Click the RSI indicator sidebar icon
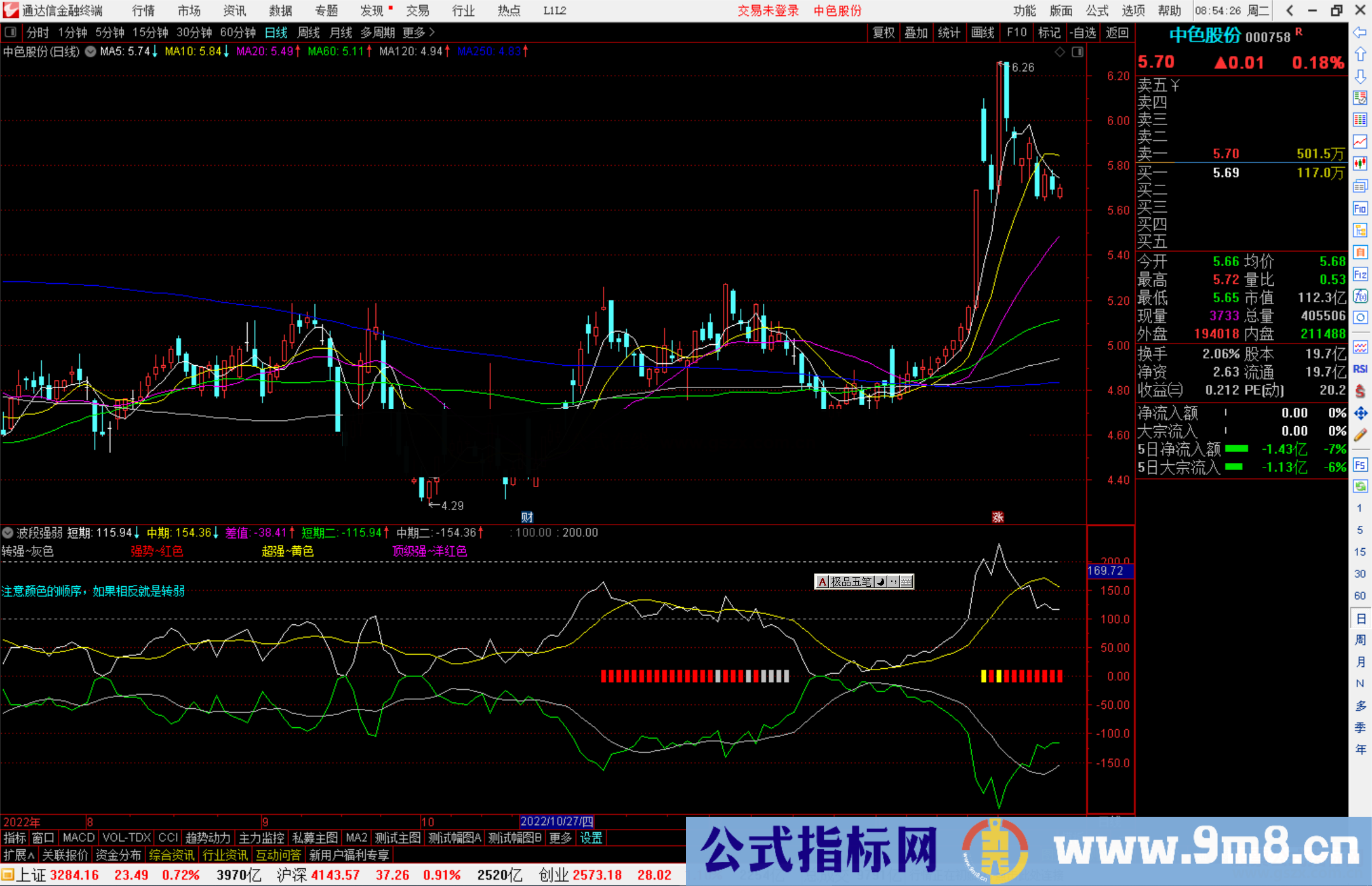The width and height of the screenshot is (1372, 886). click(1360, 369)
